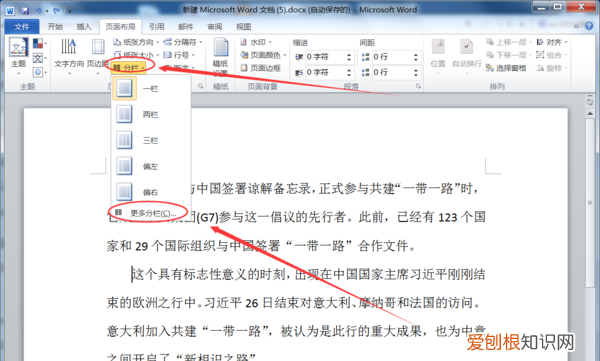Click 页边距 margins button
600x361 pixels.
point(98,56)
